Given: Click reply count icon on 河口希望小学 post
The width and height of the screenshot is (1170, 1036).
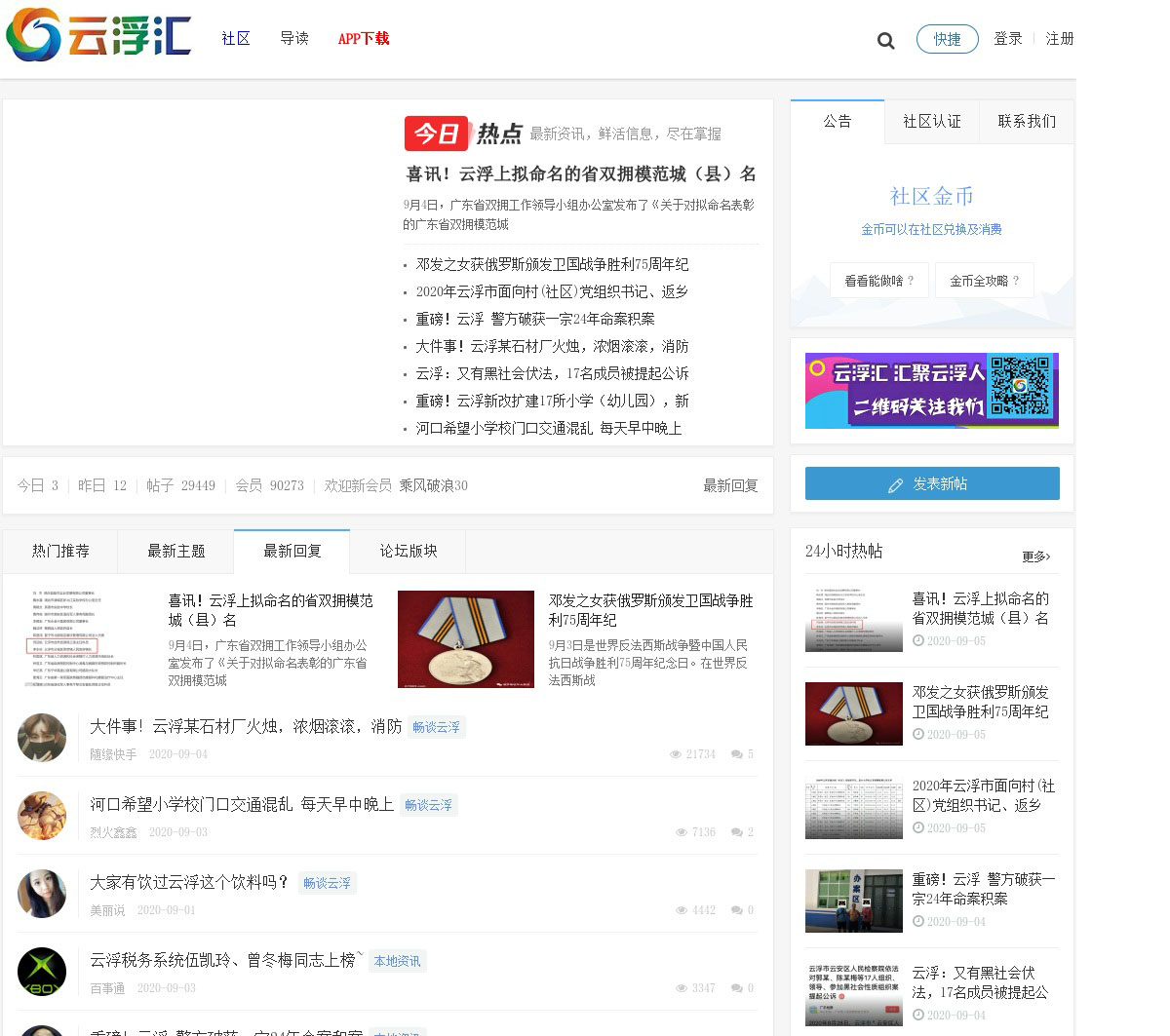Looking at the screenshot, I should click(737, 832).
